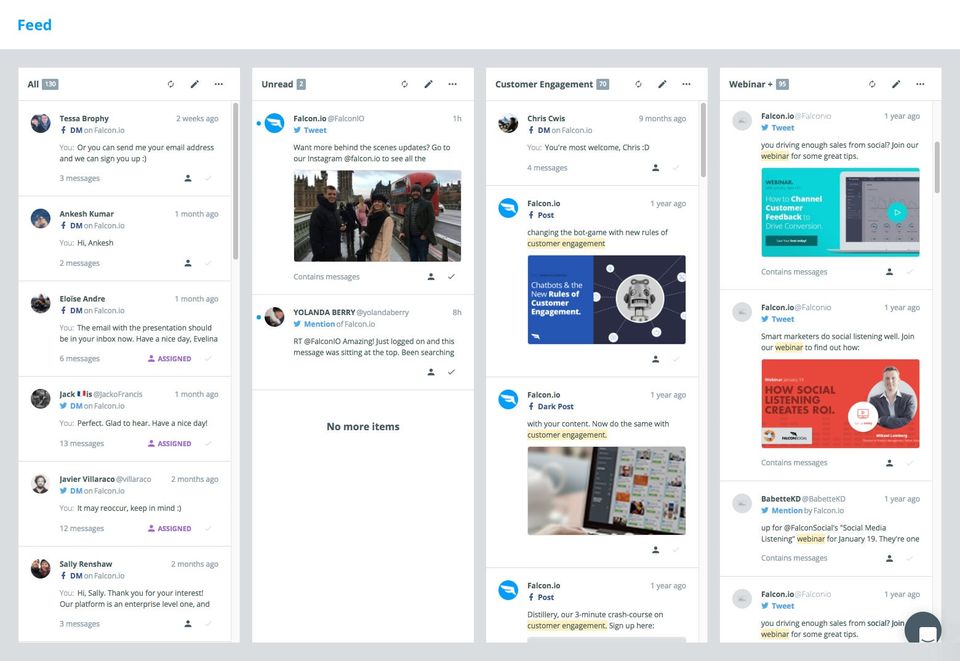Assign Ankesh Kumar conversation via person icon
The image size is (960, 661).
coord(188,263)
